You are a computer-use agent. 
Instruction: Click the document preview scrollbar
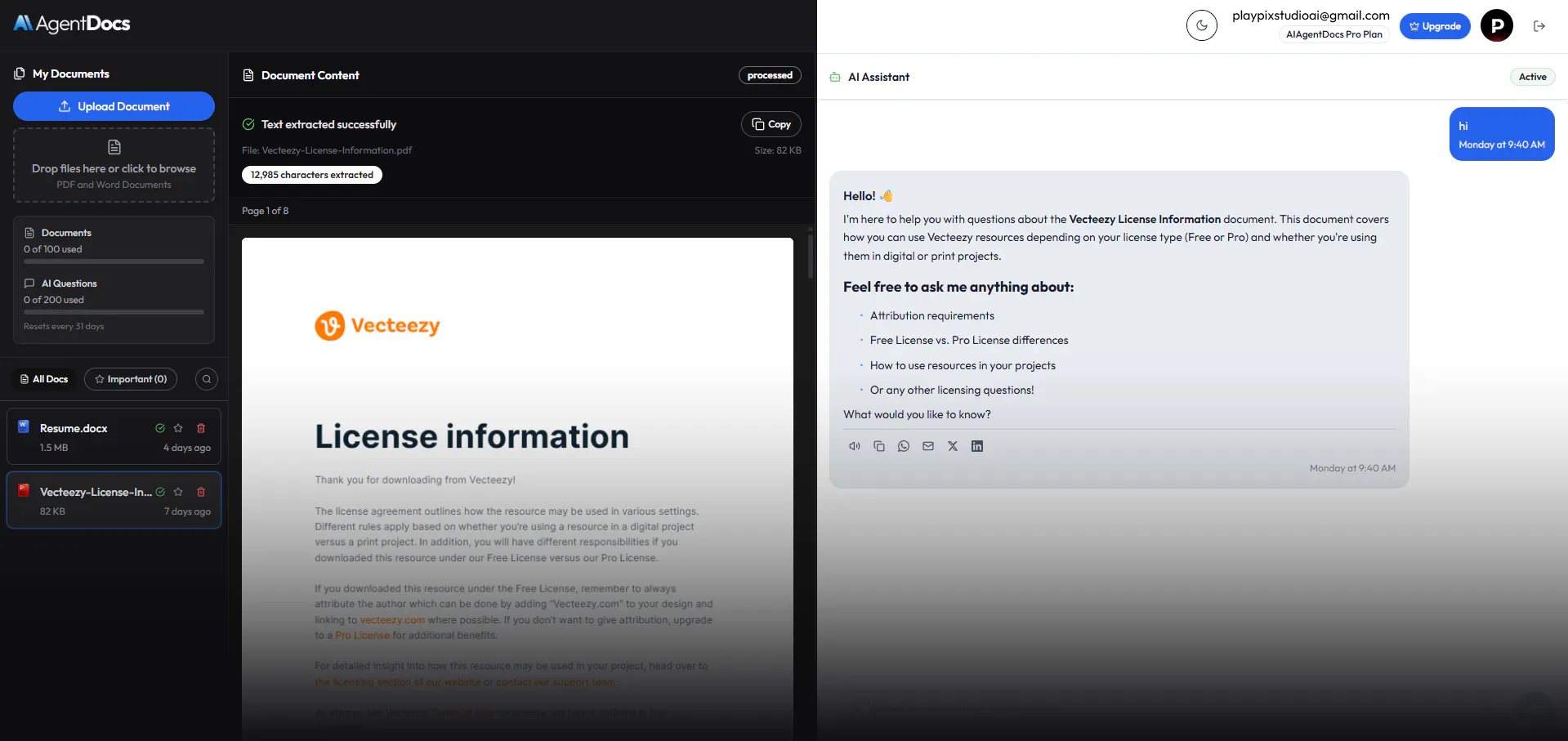point(811,257)
